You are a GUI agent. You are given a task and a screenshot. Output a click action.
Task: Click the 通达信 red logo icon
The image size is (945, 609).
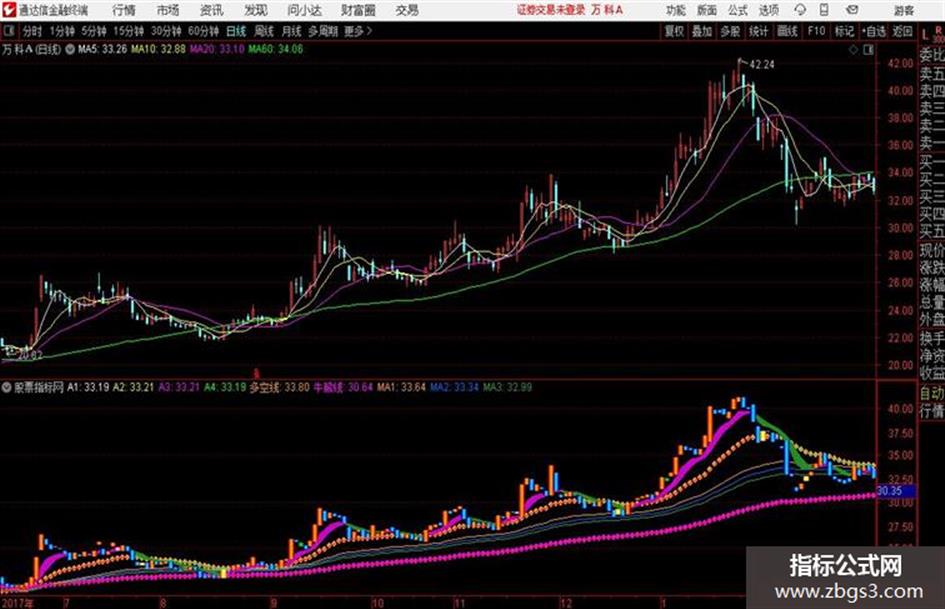(9, 10)
